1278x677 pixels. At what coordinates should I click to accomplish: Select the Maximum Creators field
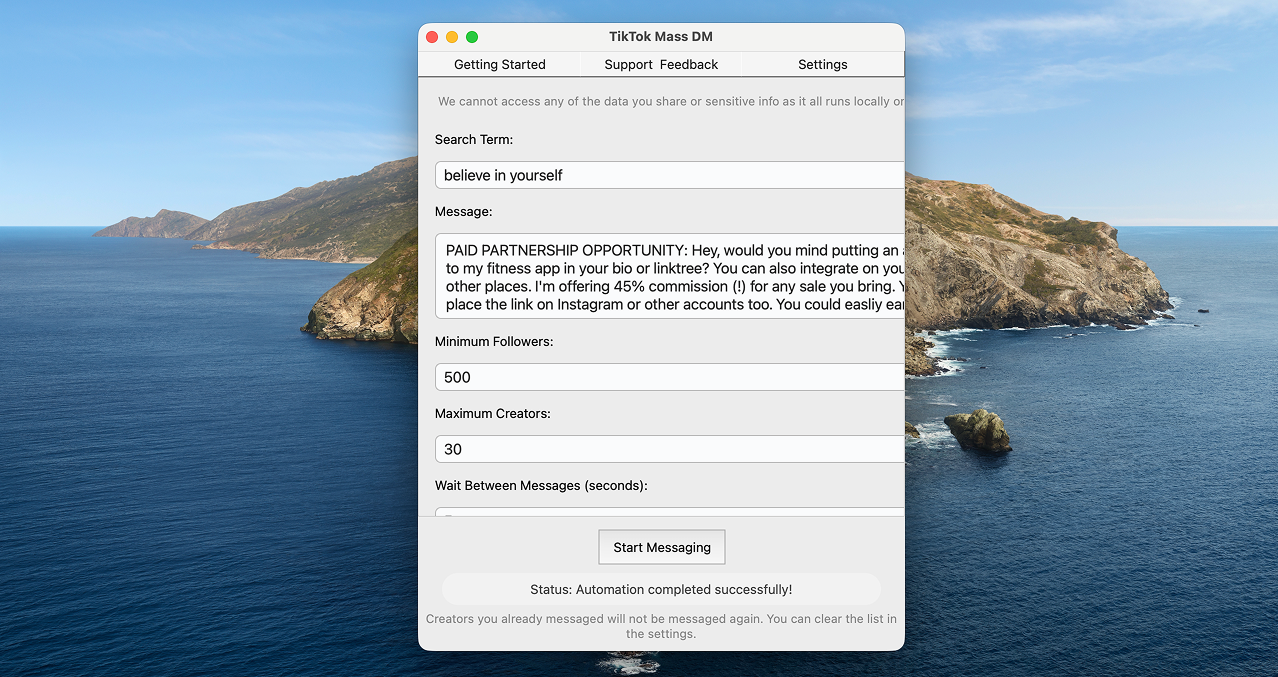670,449
